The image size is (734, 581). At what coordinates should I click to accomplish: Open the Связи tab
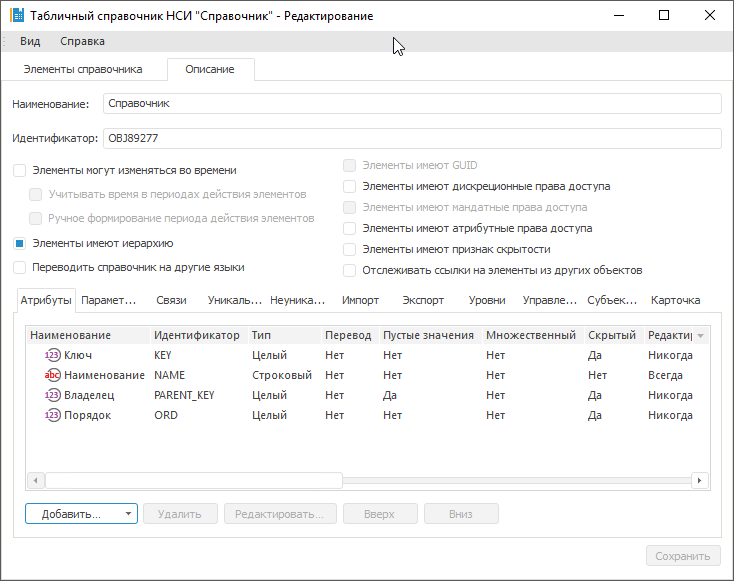coord(171,300)
